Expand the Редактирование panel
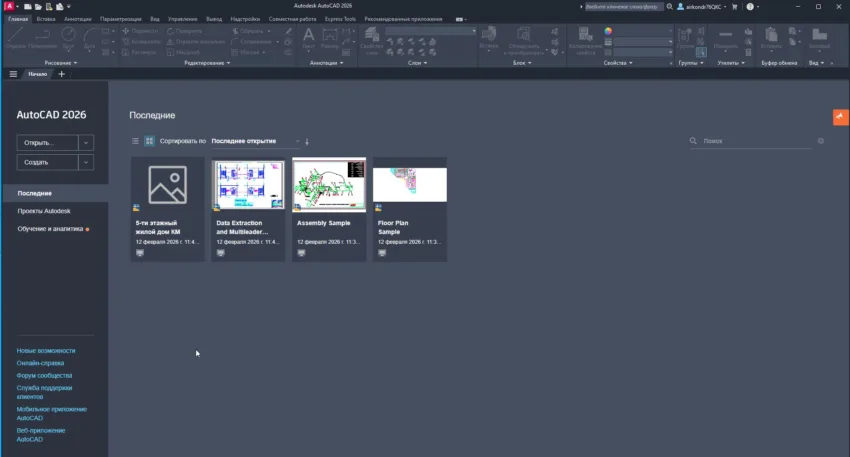Viewport: 850px width, 457px height. pyautogui.click(x=207, y=63)
